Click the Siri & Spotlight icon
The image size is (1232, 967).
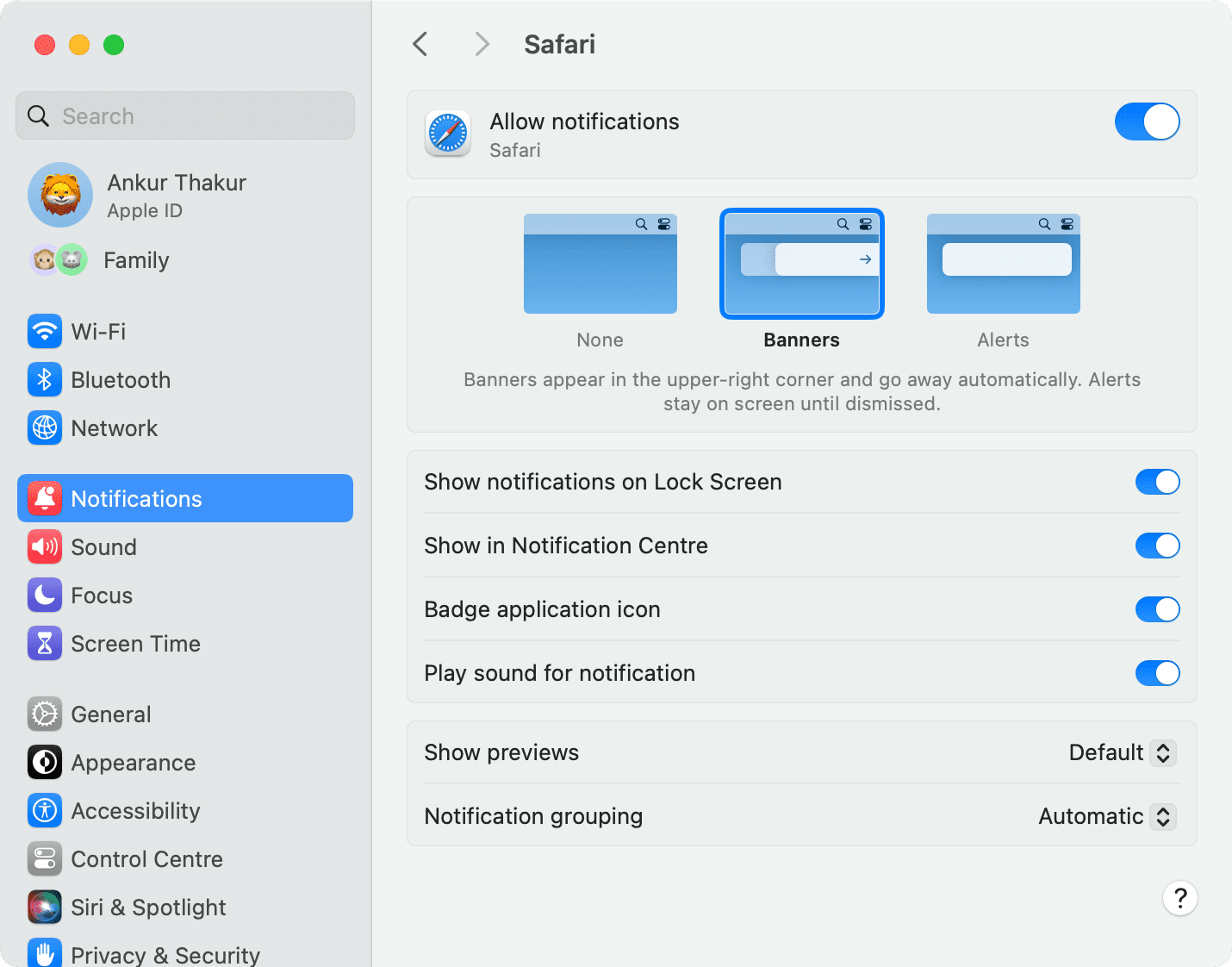click(44, 907)
